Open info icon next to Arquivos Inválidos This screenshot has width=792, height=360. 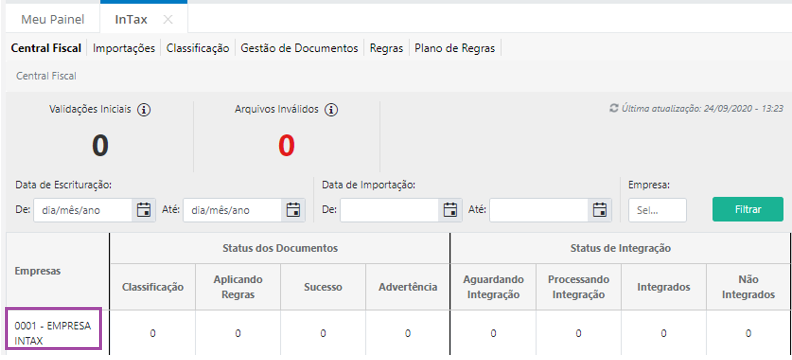331,110
